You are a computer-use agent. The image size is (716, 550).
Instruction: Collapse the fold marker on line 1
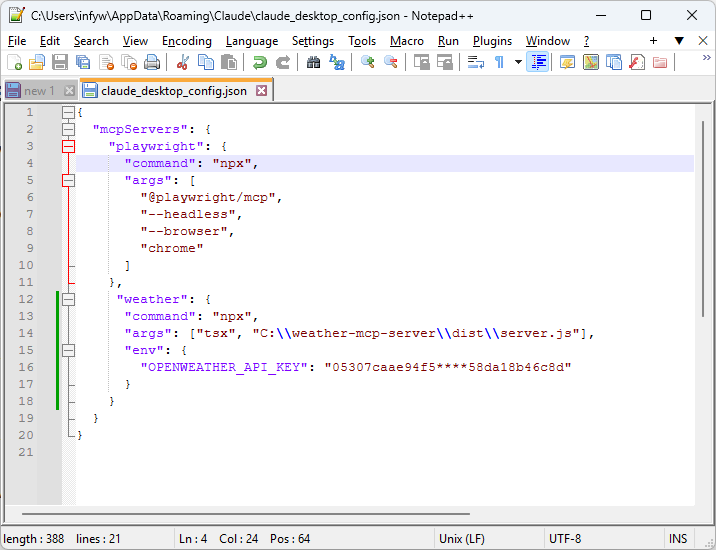68,112
